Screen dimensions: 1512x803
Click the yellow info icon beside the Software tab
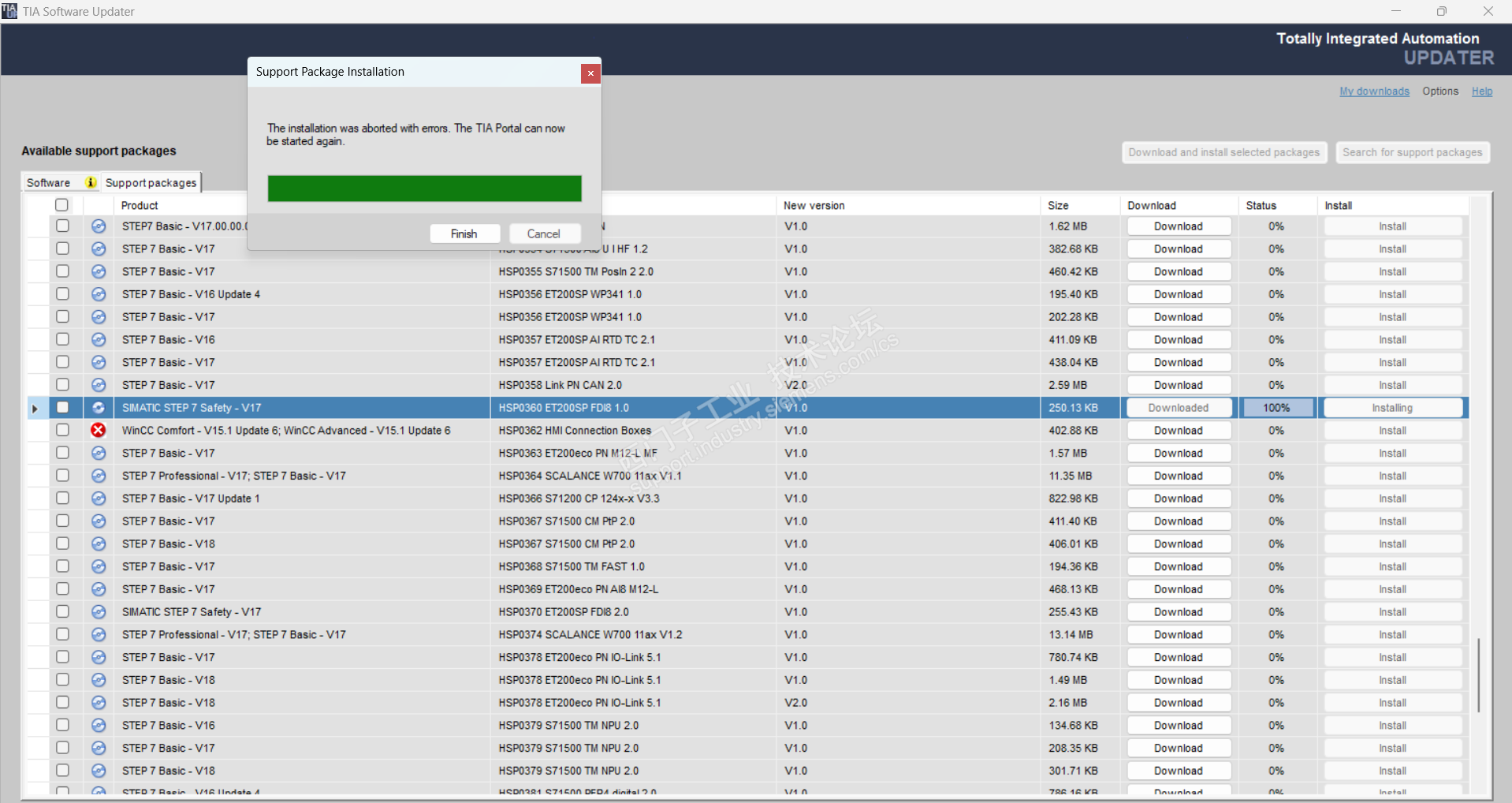(x=91, y=183)
